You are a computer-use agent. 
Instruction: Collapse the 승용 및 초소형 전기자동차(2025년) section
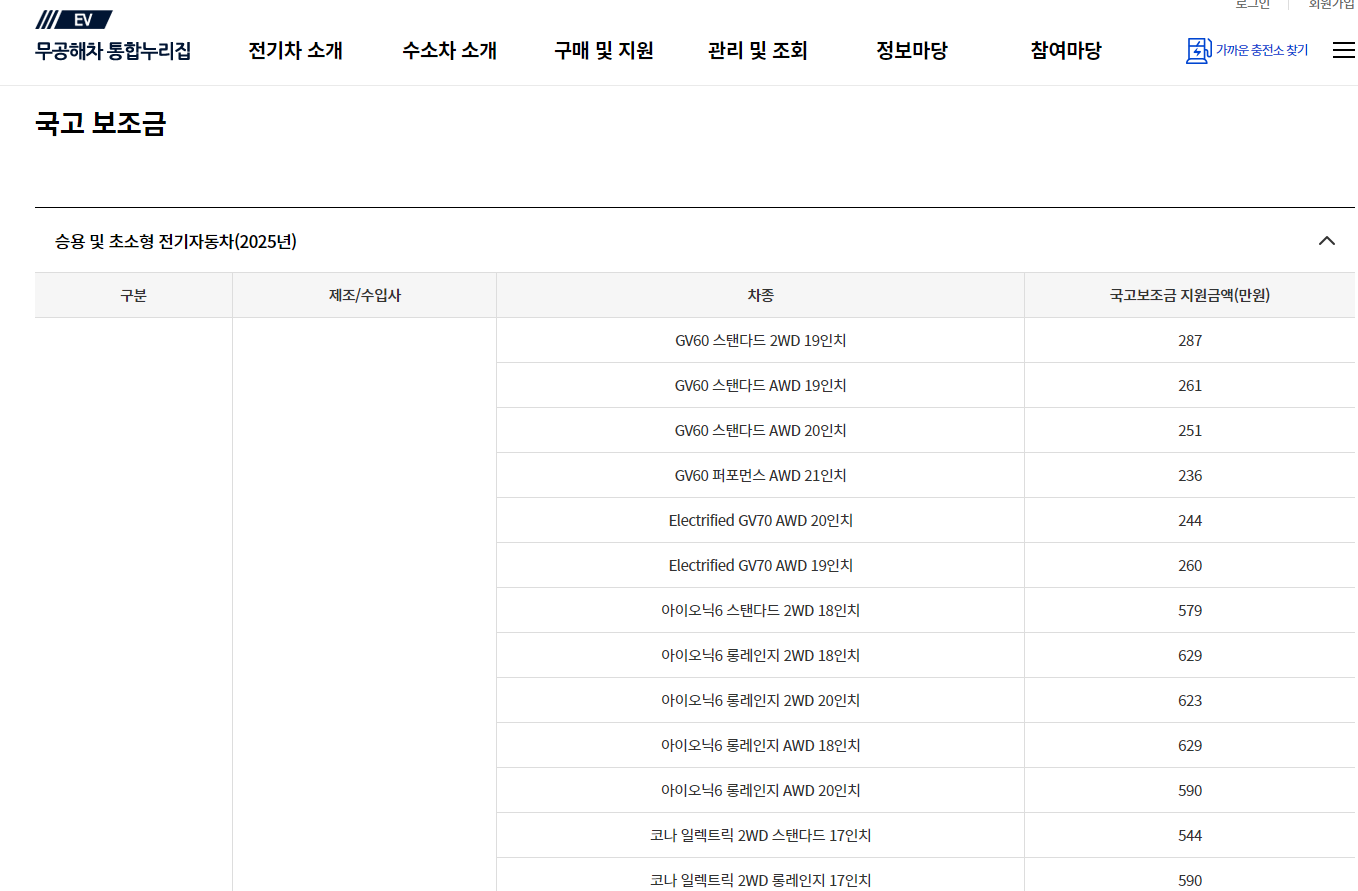[1327, 241]
